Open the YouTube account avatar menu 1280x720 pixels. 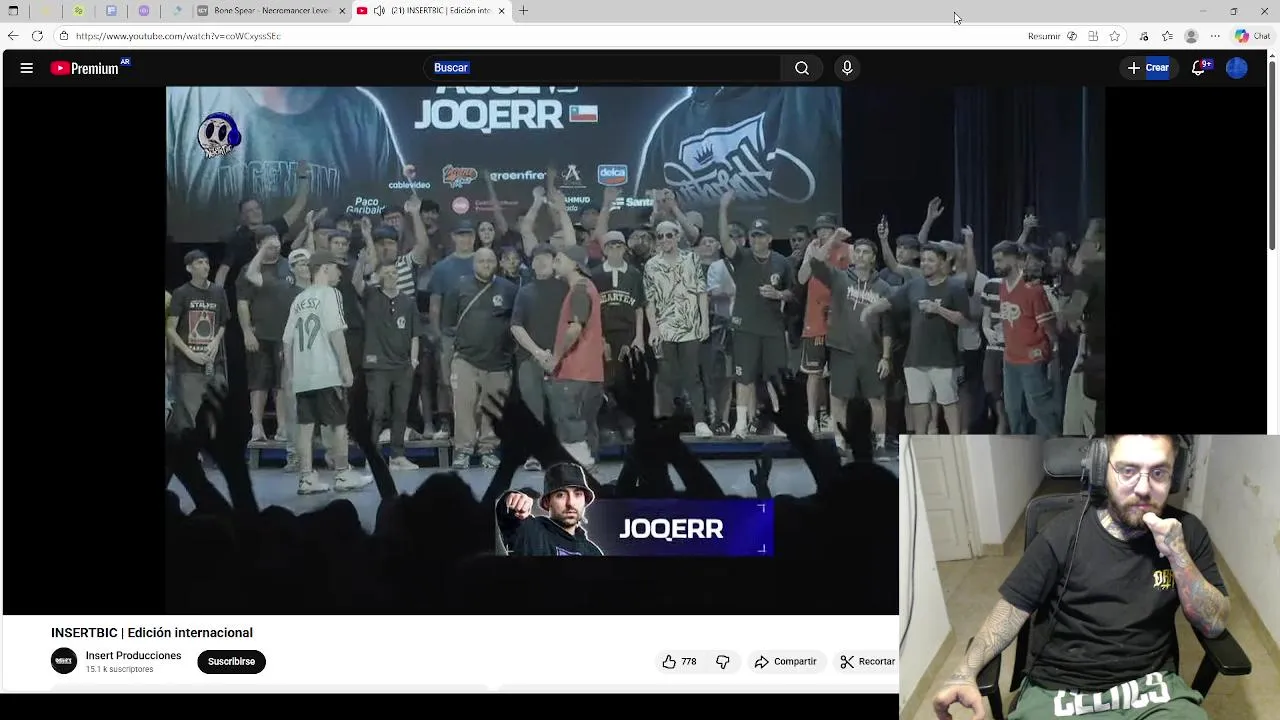point(1237,68)
